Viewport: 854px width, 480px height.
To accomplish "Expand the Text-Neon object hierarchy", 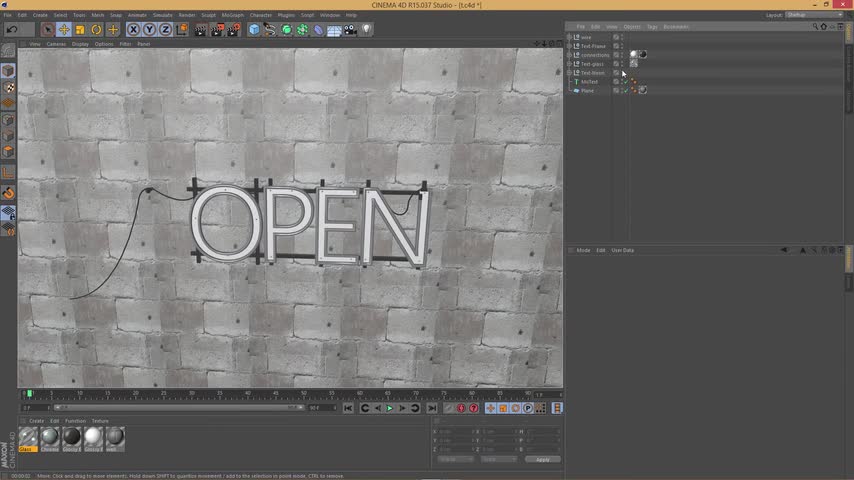I will coord(569,73).
